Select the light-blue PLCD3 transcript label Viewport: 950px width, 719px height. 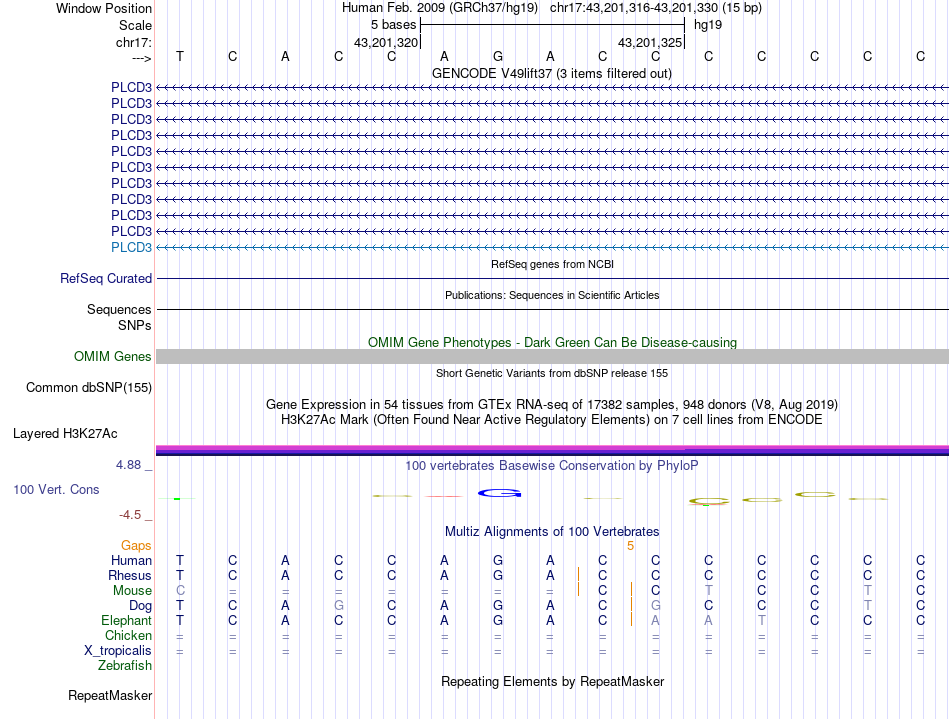pos(131,247)
